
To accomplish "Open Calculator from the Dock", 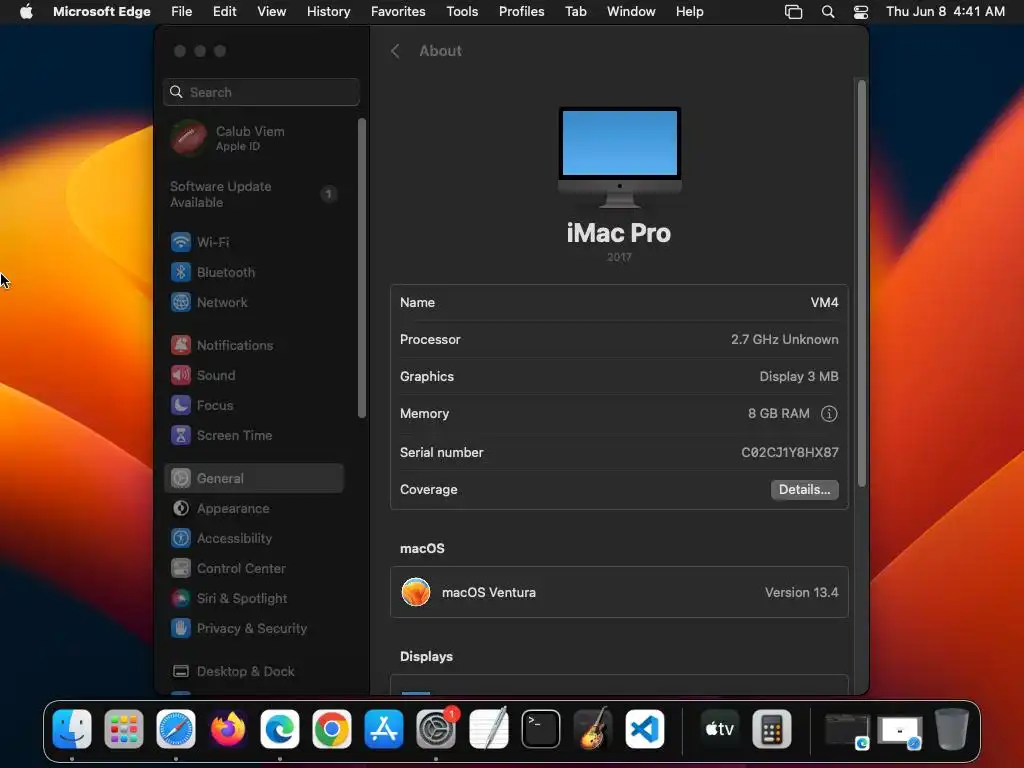I will (x=772, y=729).
